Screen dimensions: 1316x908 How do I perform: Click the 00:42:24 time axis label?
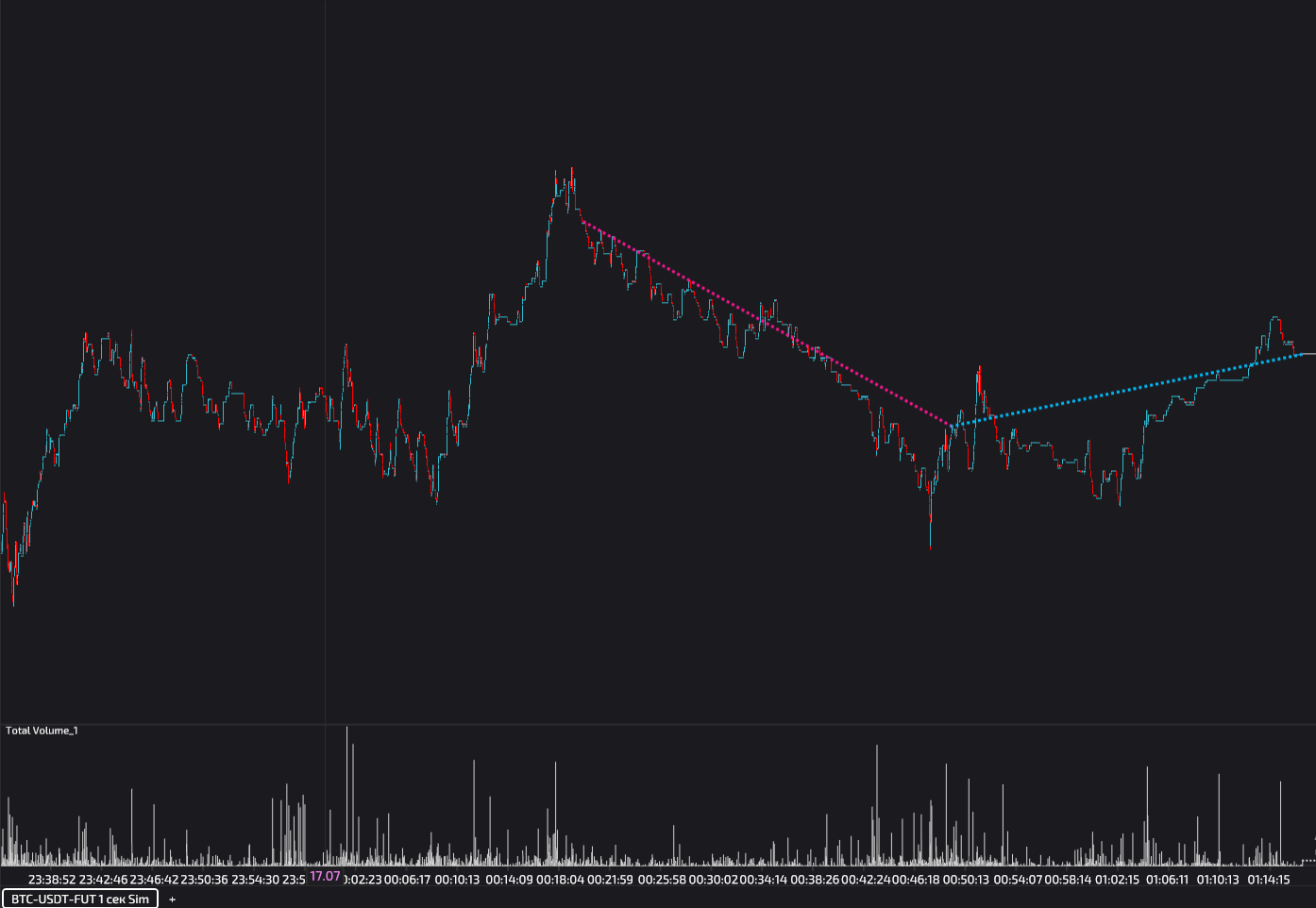pos(865,880)
